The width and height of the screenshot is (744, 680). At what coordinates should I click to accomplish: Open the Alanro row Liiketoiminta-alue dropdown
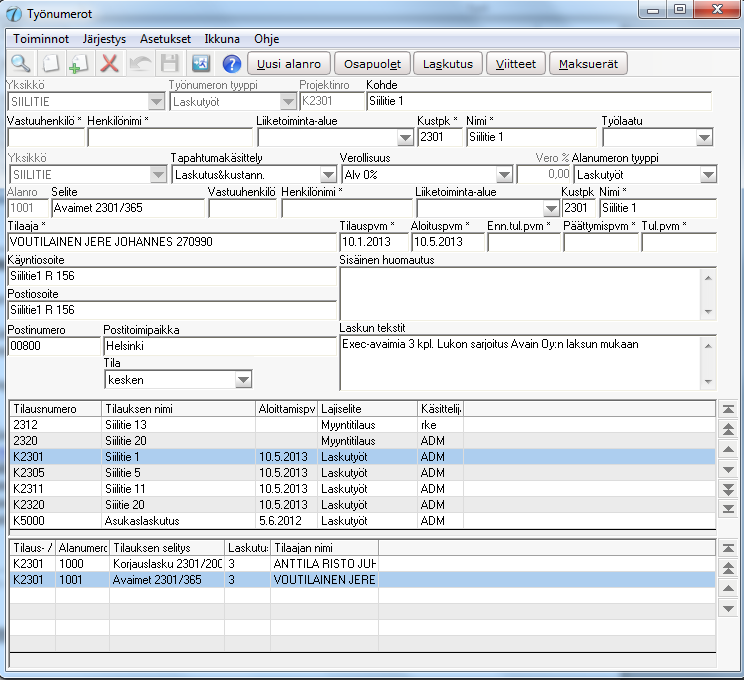click(x=550, y=208)
